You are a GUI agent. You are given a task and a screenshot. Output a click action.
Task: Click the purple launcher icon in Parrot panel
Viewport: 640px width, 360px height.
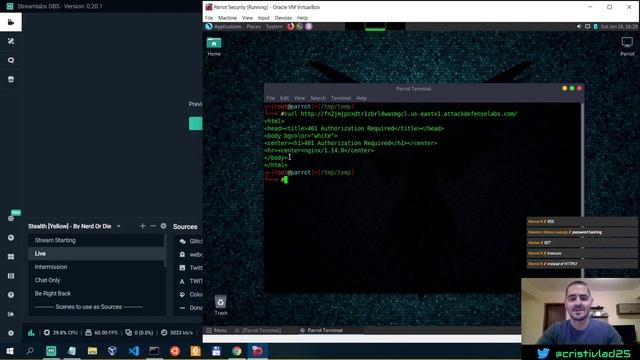(x=309, y=27)
